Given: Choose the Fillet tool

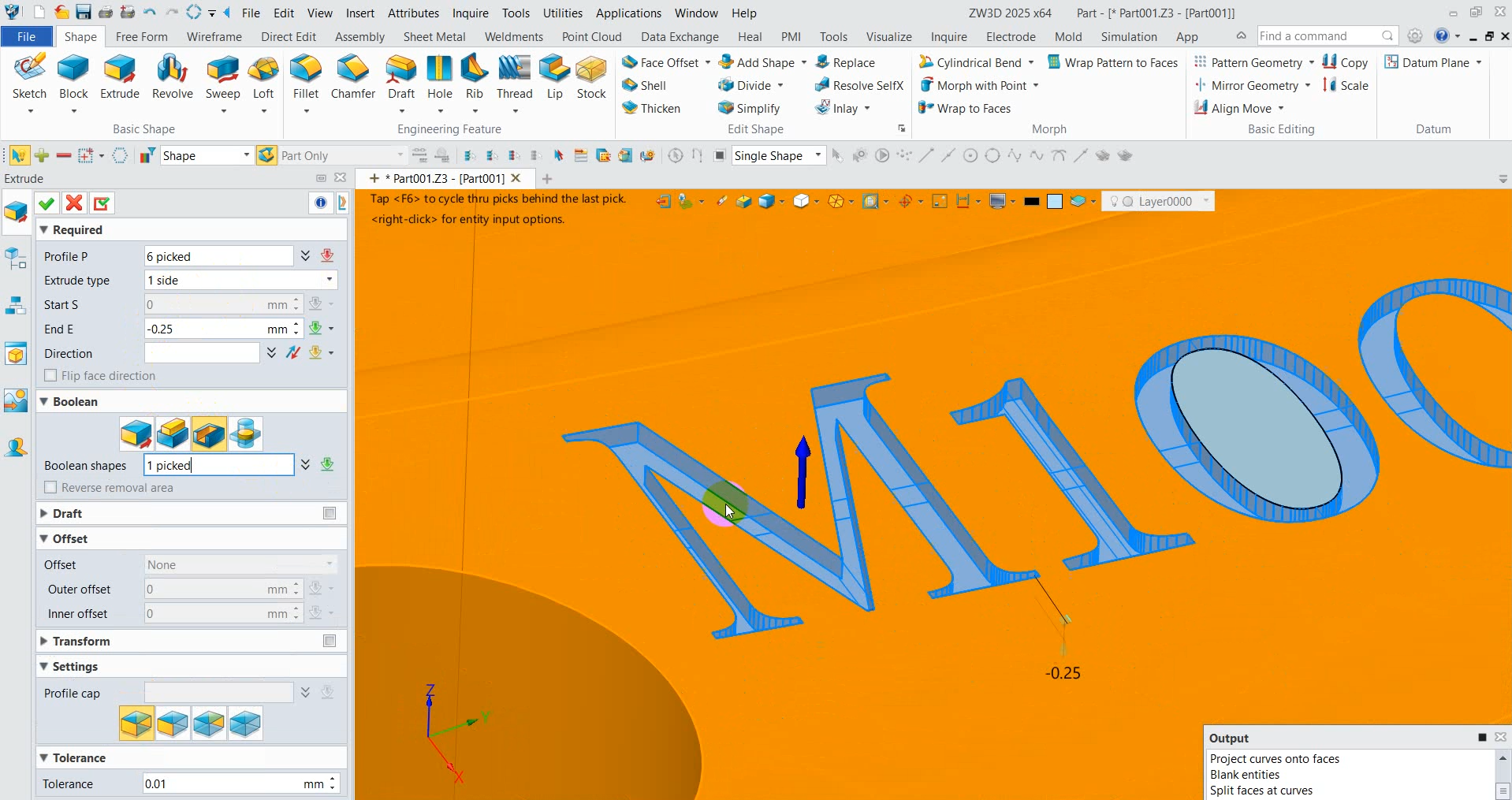Looking at the screenshot, I should coord(305,78).
